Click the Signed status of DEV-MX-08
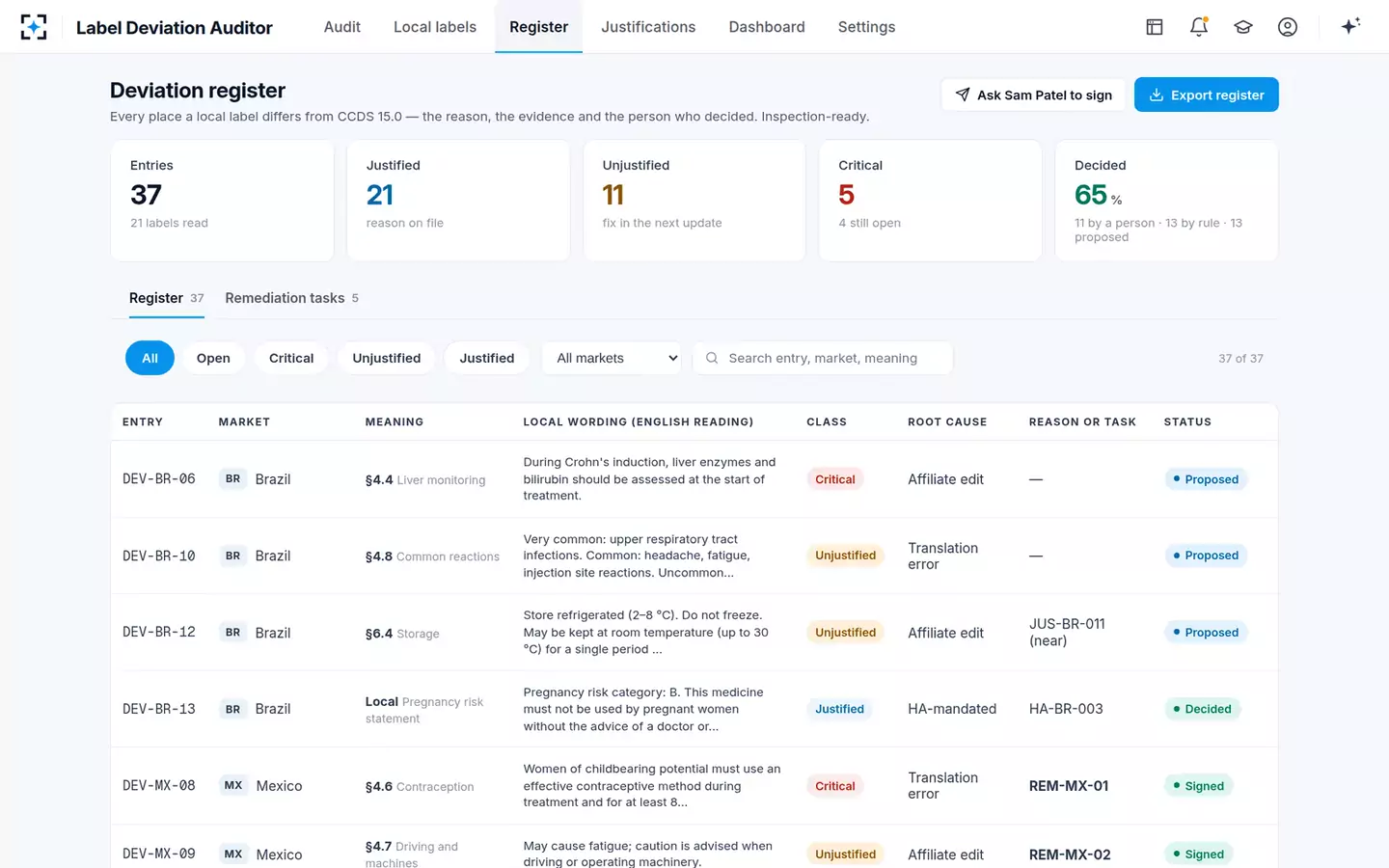Viewport: 1389px width, 868px height. click(1199, 786)
